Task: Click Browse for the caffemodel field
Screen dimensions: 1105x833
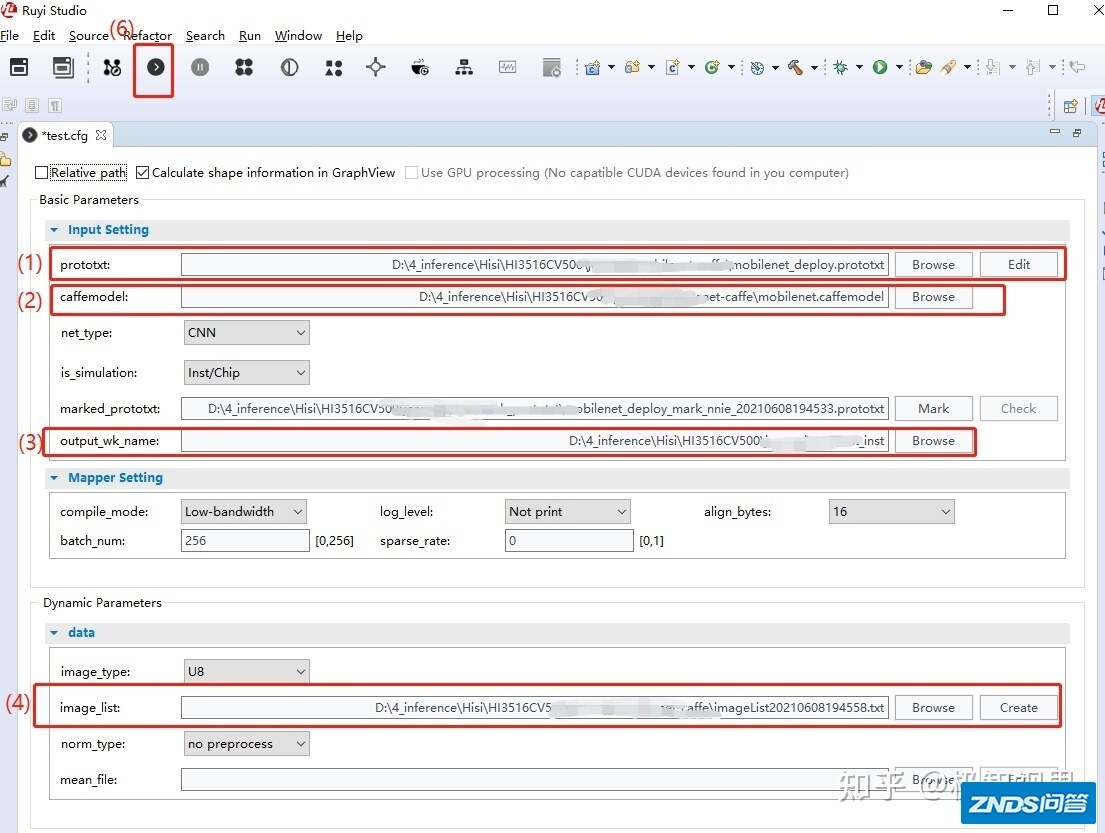Action: [934, 297]
